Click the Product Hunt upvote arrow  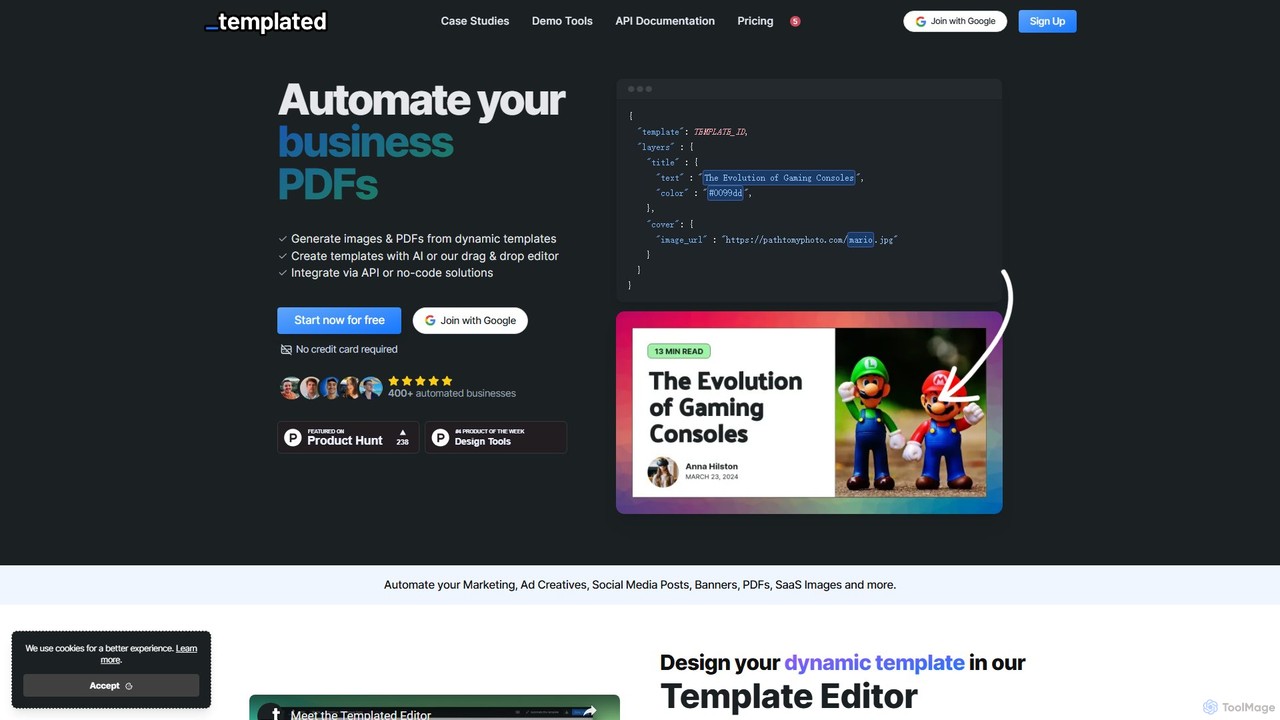click(402, 432)
